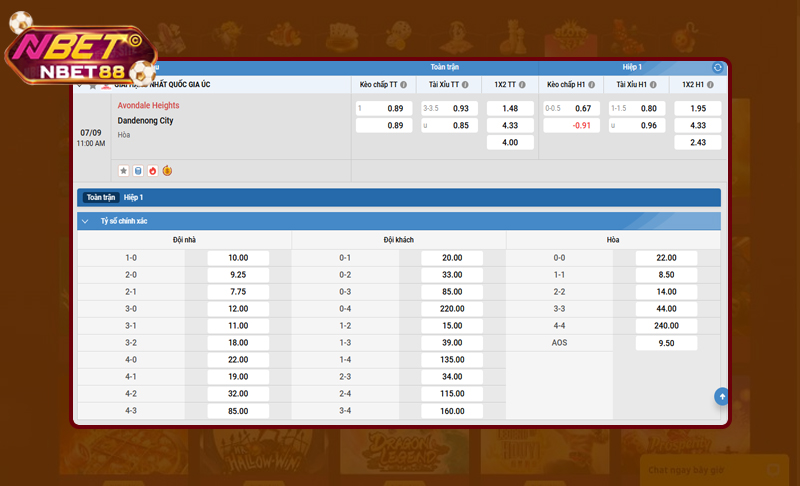The height and width of the screenshot is (486, 800).
Task: Click the favorite star icon under the match
Action: pyautogui.click(x=123, y=171)
